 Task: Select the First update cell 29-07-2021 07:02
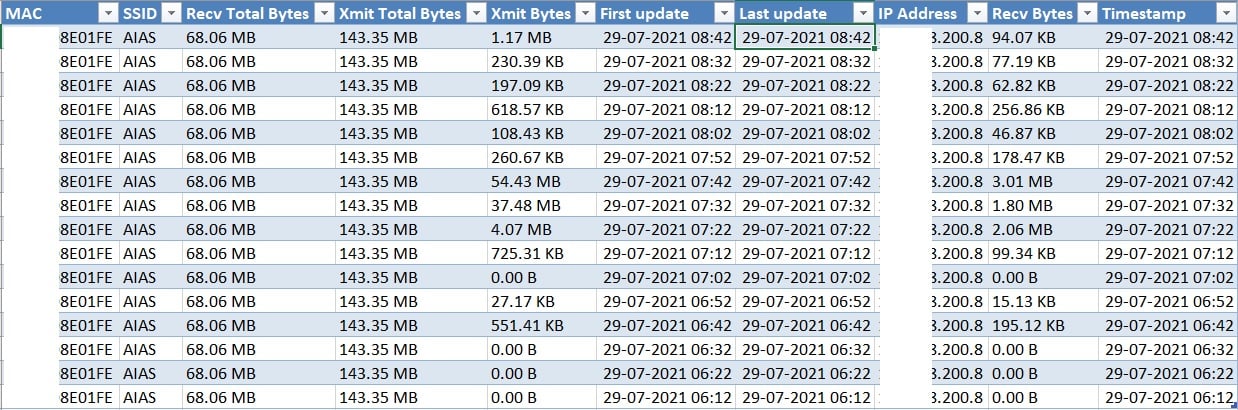click(666, 277)
